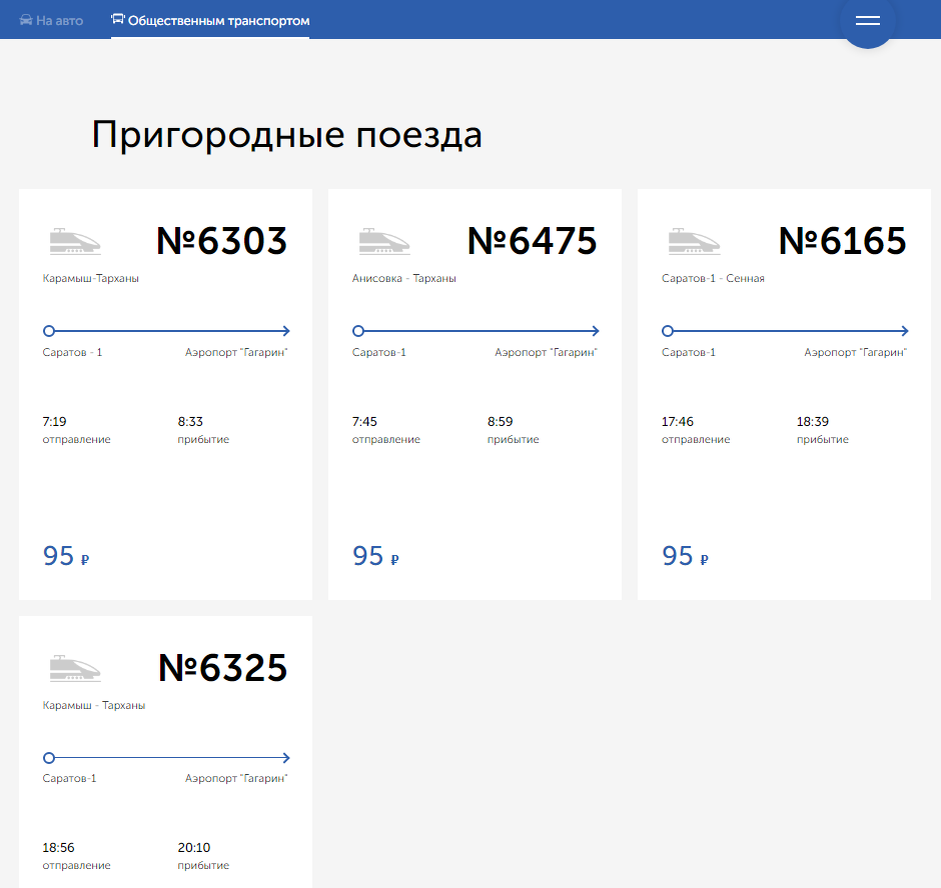Click прибытие label under 8:59

click(513, 440)
